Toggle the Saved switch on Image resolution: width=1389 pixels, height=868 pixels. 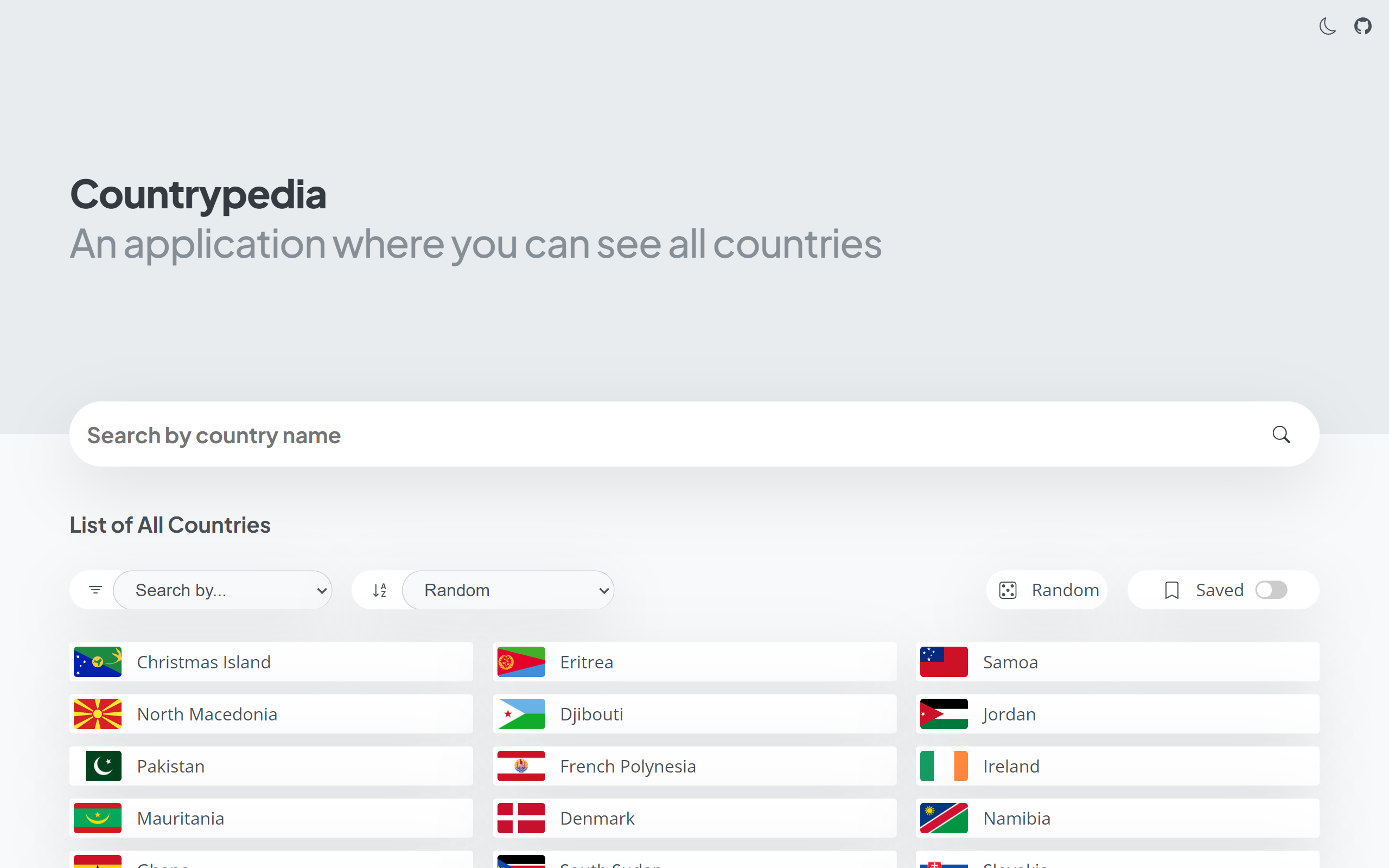pyautogui.click(x=1271, y=590)
